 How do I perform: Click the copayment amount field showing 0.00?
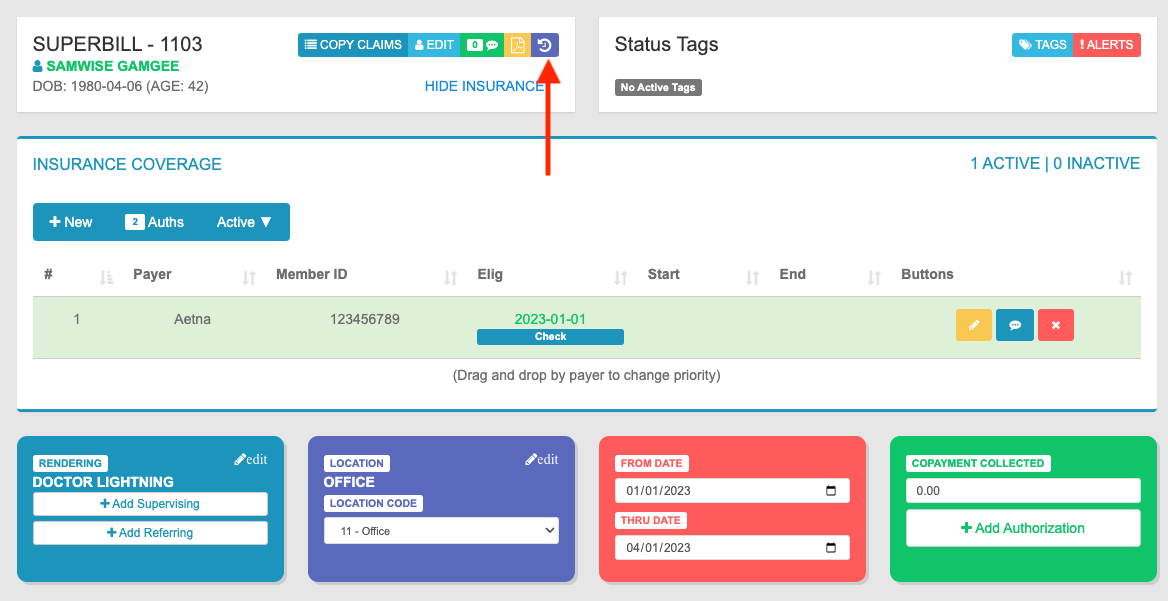click(x=1022, y=490)
